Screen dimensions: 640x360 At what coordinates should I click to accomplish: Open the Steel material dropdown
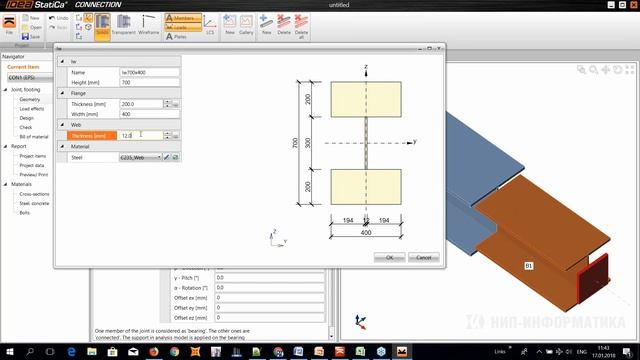pos(140,157)
